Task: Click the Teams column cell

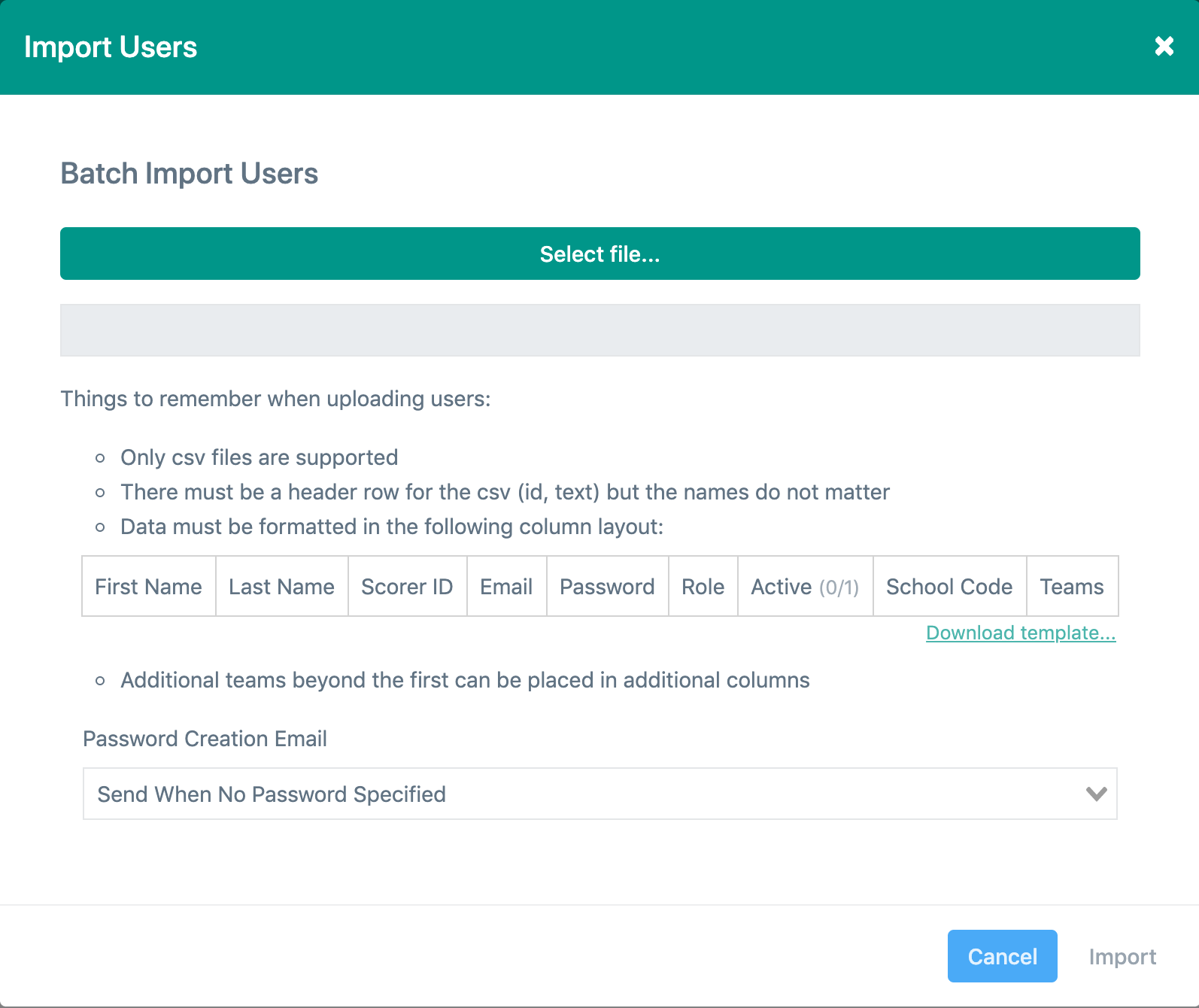Action: coord(1071,587)
